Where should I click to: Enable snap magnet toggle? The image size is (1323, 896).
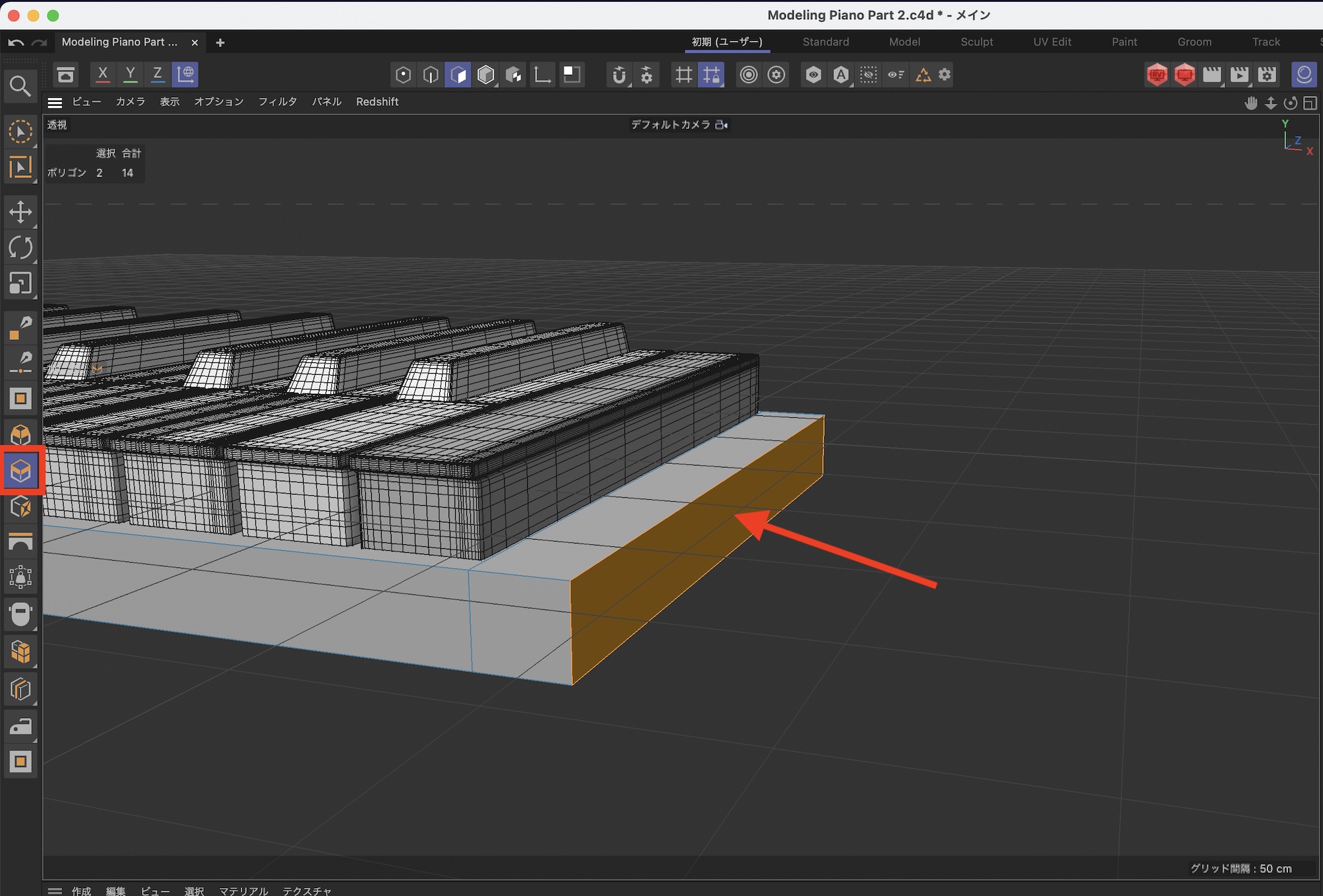pyautogui.click(x=619, y=75)
